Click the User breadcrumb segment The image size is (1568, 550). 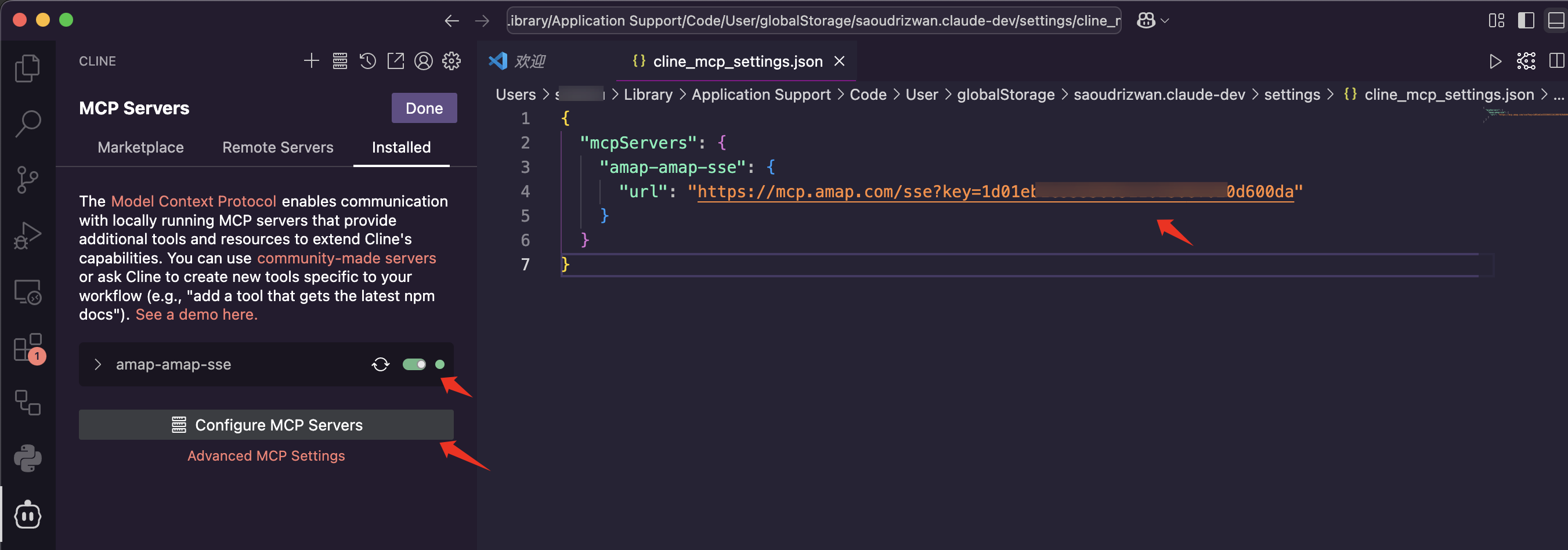pos(922,95)
